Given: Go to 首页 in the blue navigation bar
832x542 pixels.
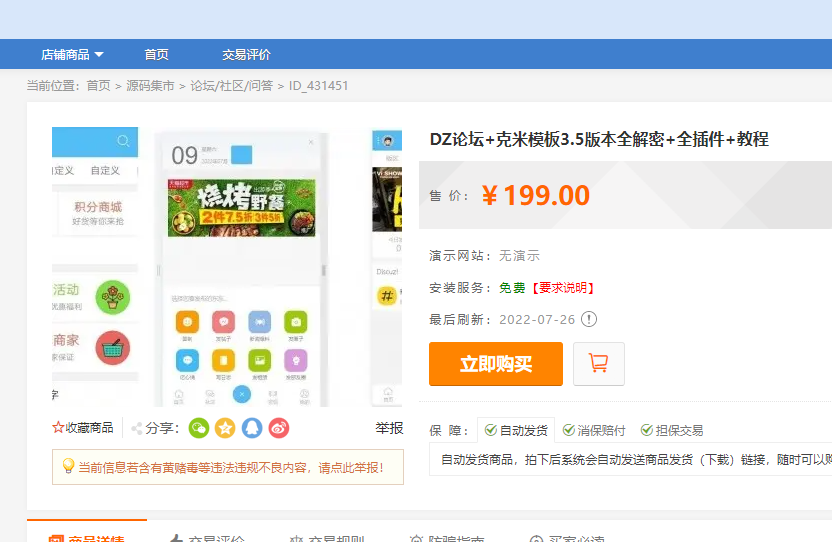Looking at the screenshot, I should pyautogui.click(x=156, y=54).
